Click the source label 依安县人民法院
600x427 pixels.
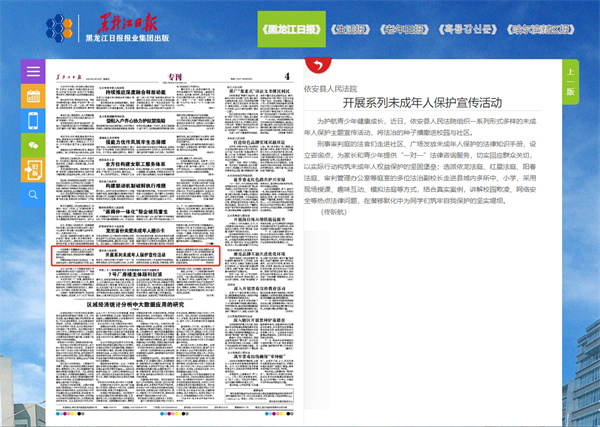point(331,89)
